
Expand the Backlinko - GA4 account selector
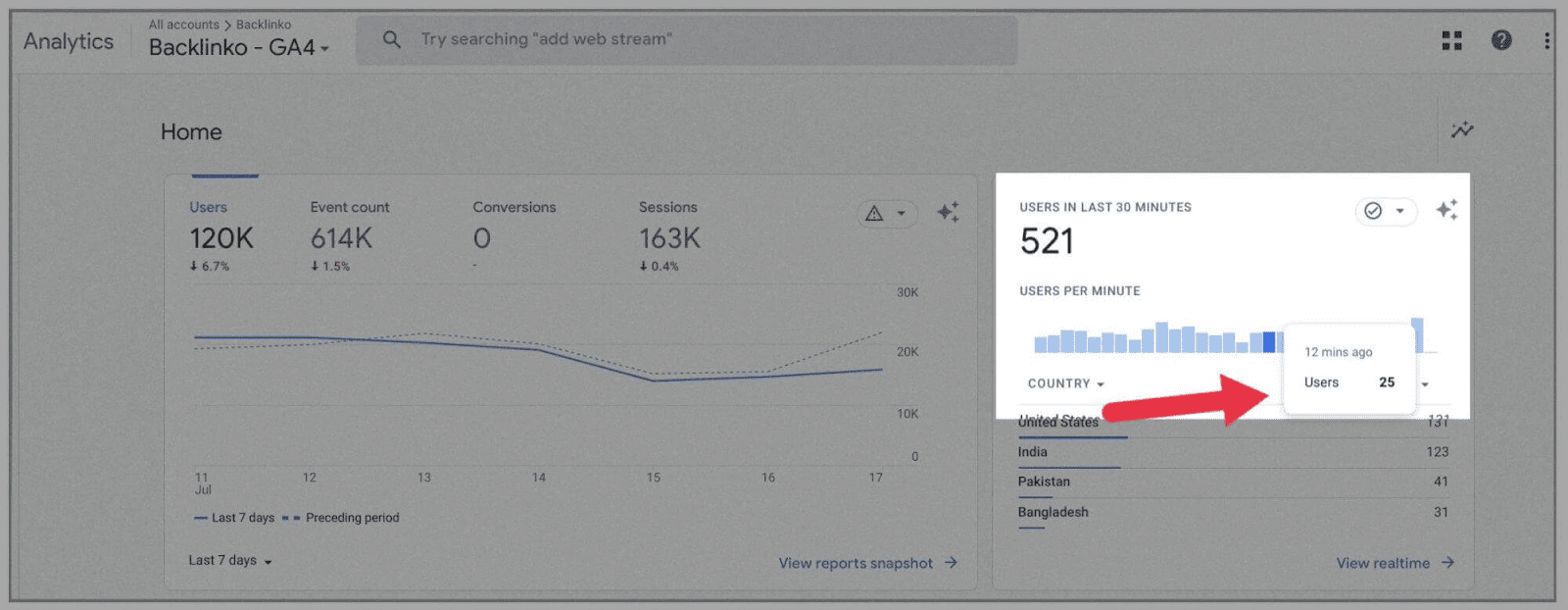coord(238,47)
